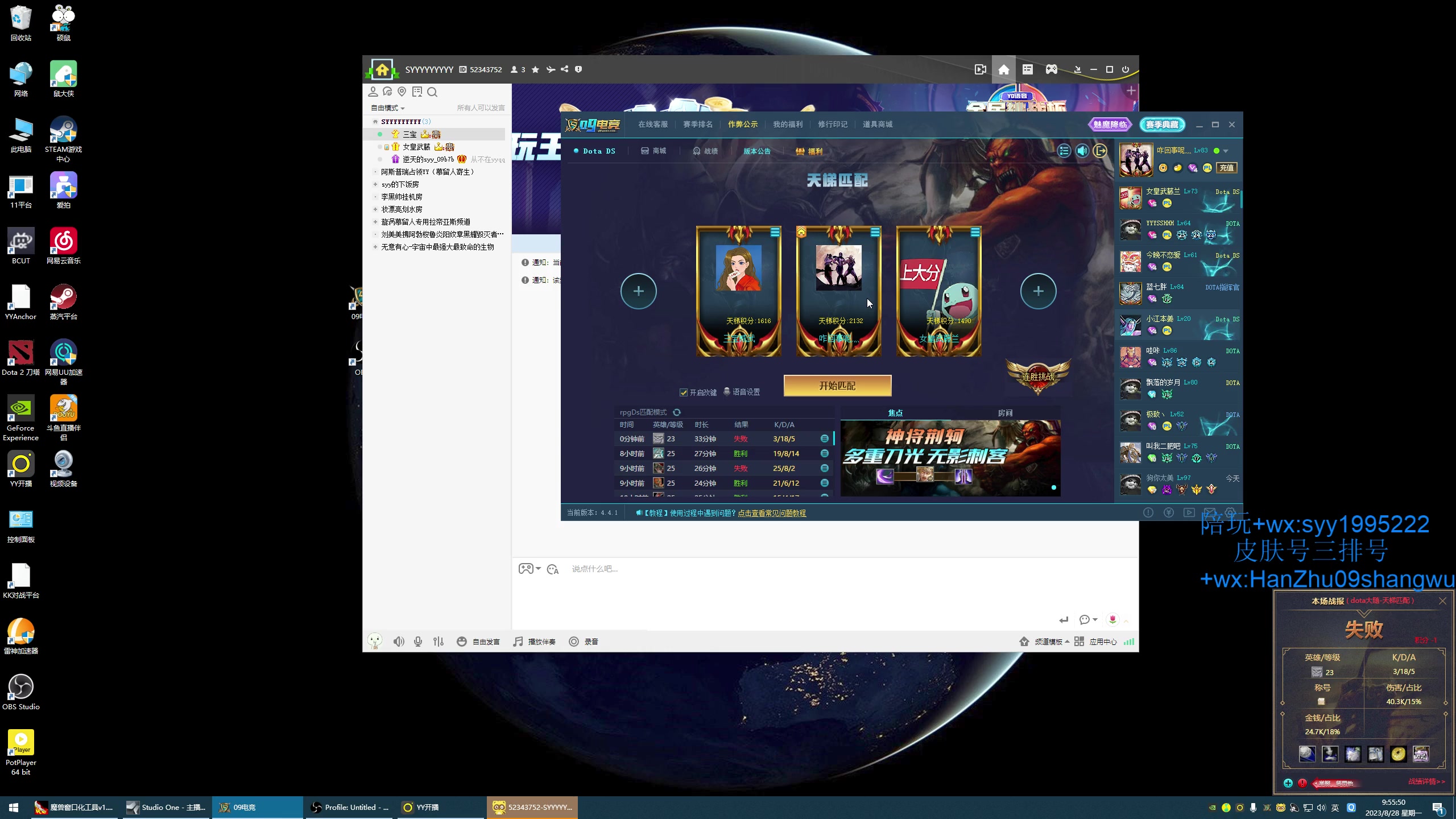Image resolution: width=1456 pixels, height=819 pixels.
Task: Click the report icon in battle report popup
Action: (x=1302, y=783)
